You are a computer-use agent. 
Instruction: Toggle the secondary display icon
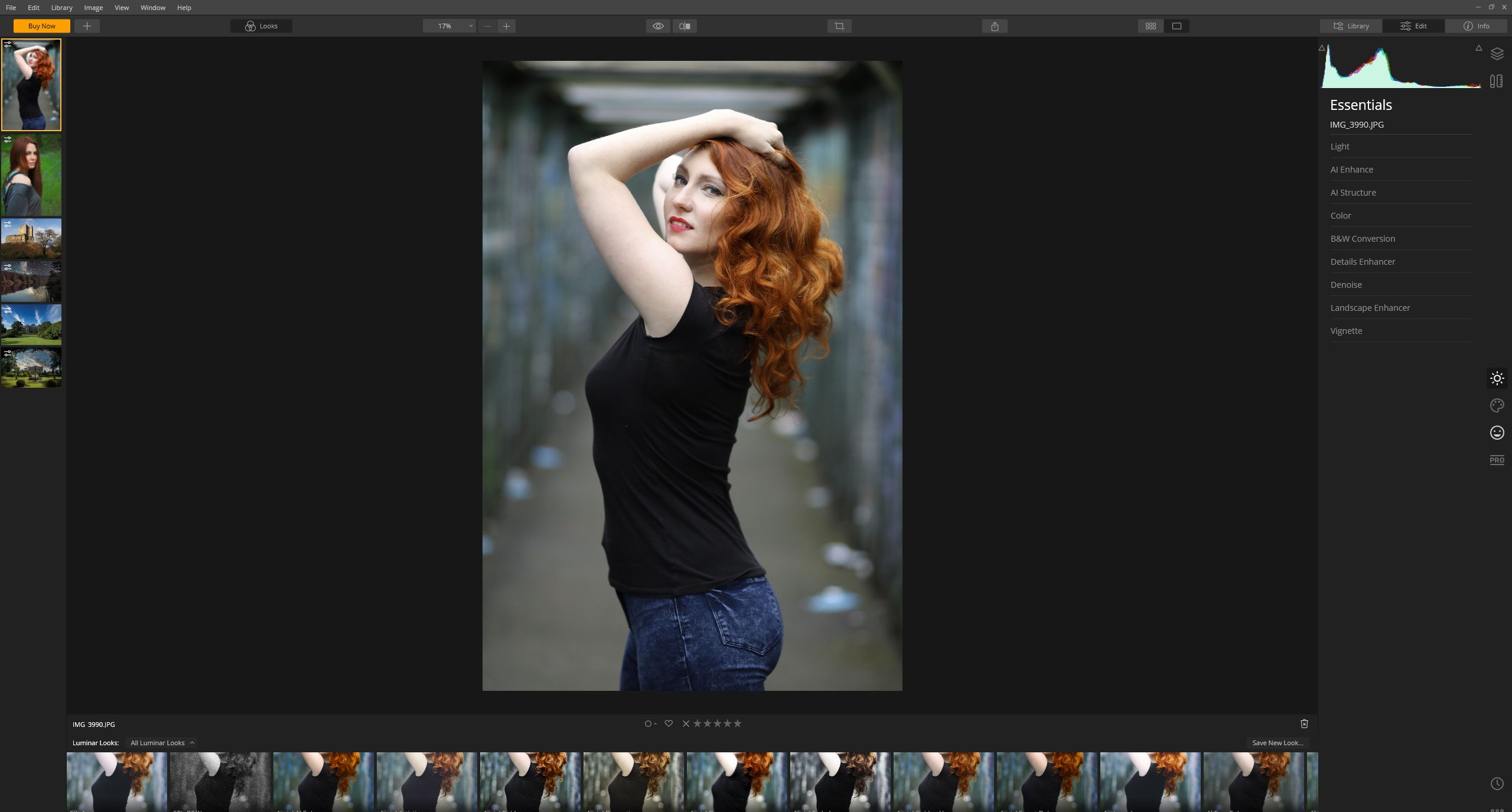click(x=1177, y=26)
